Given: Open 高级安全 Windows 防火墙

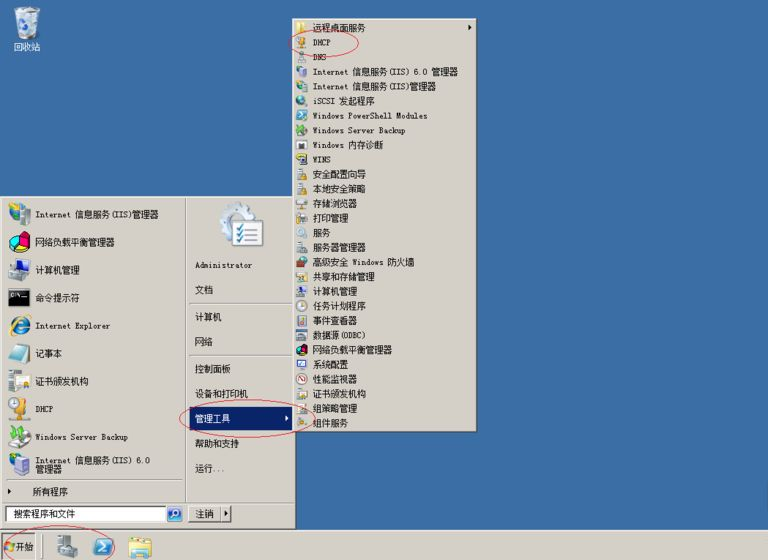Looking at the screenshot, I should 362,262.
